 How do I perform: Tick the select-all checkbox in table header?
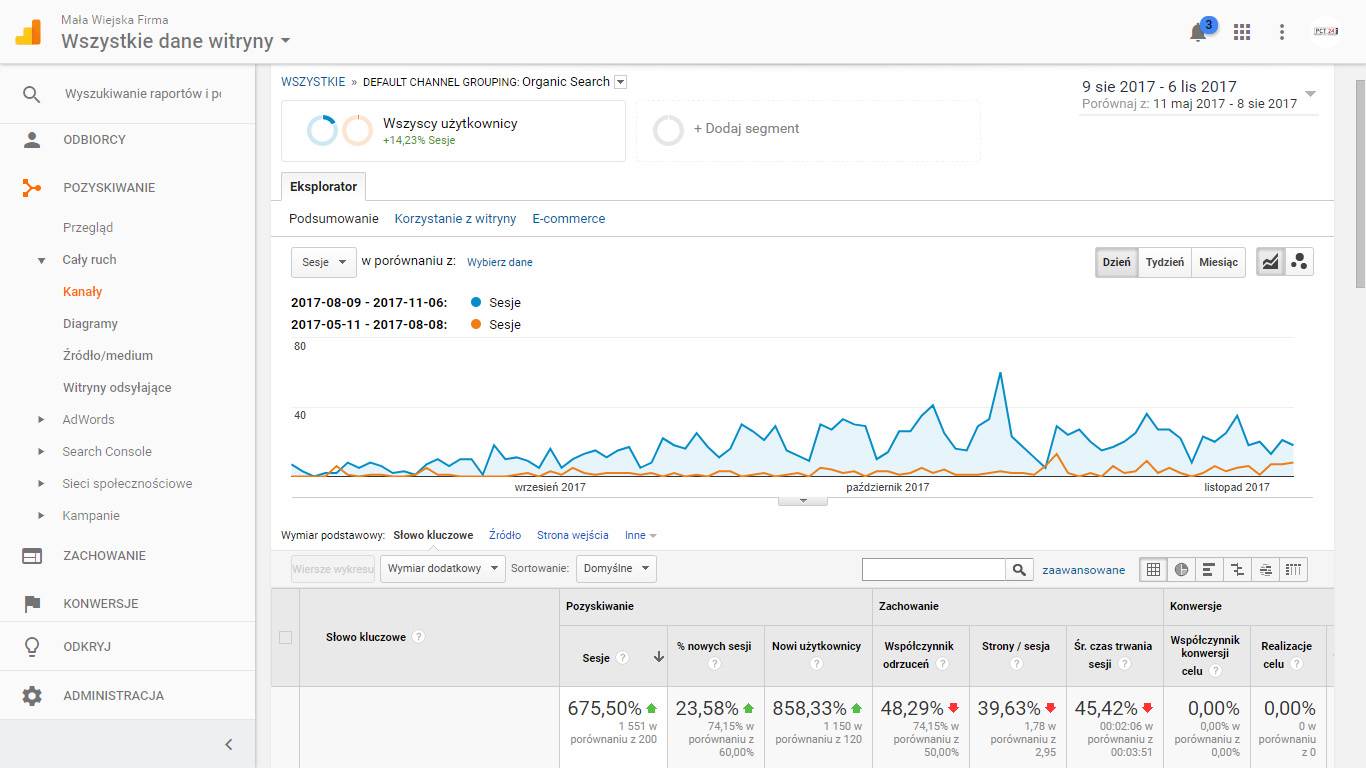285,637
